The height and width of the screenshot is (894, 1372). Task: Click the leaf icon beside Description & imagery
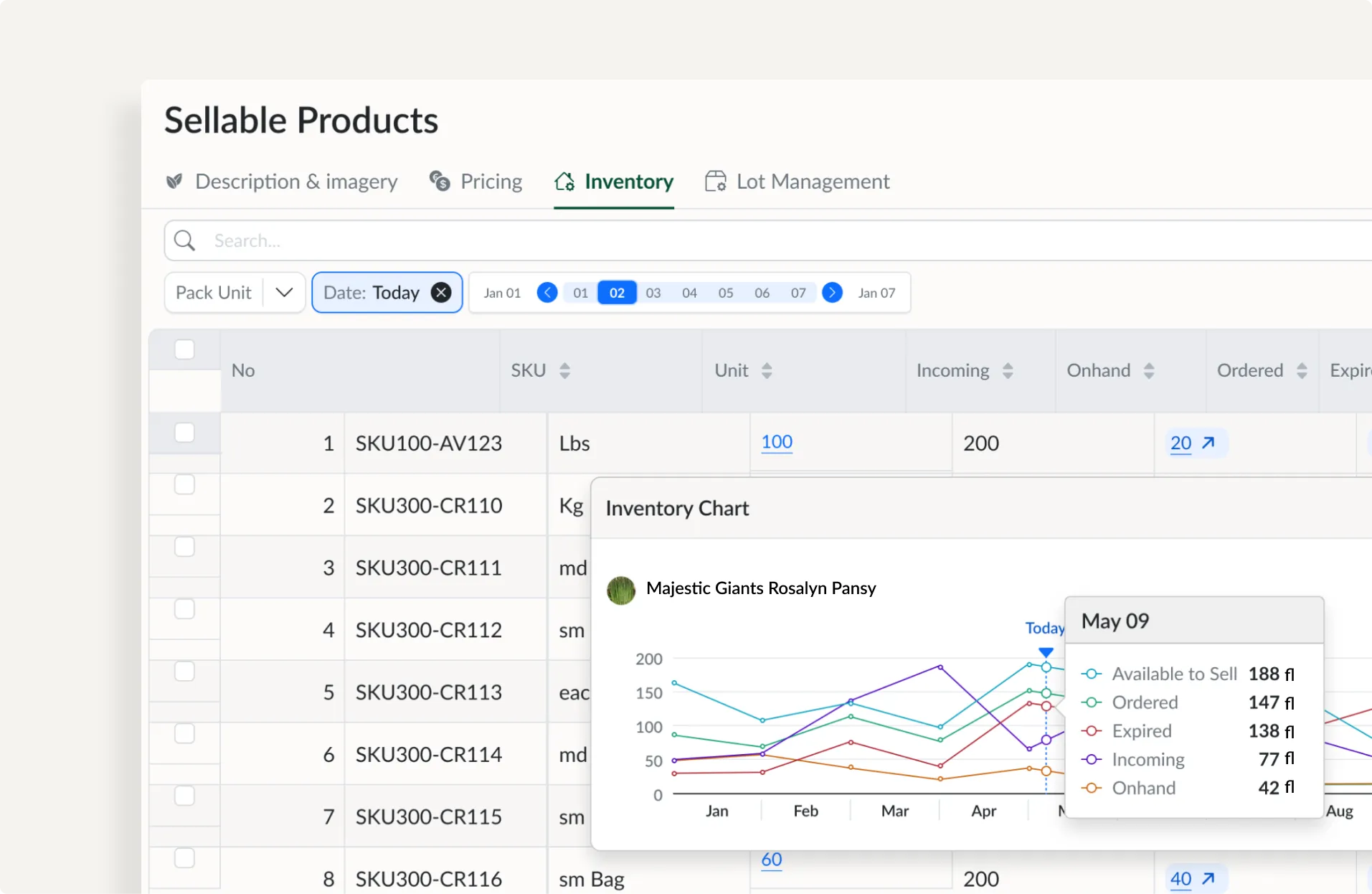click(174, 182)
